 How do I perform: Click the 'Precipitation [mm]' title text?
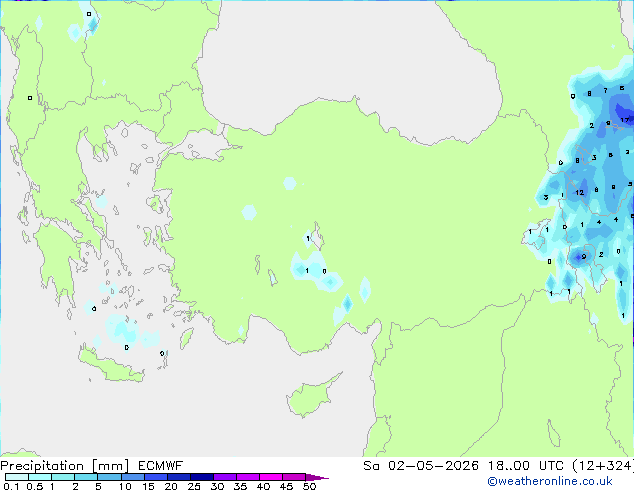[x=65, y=466]
